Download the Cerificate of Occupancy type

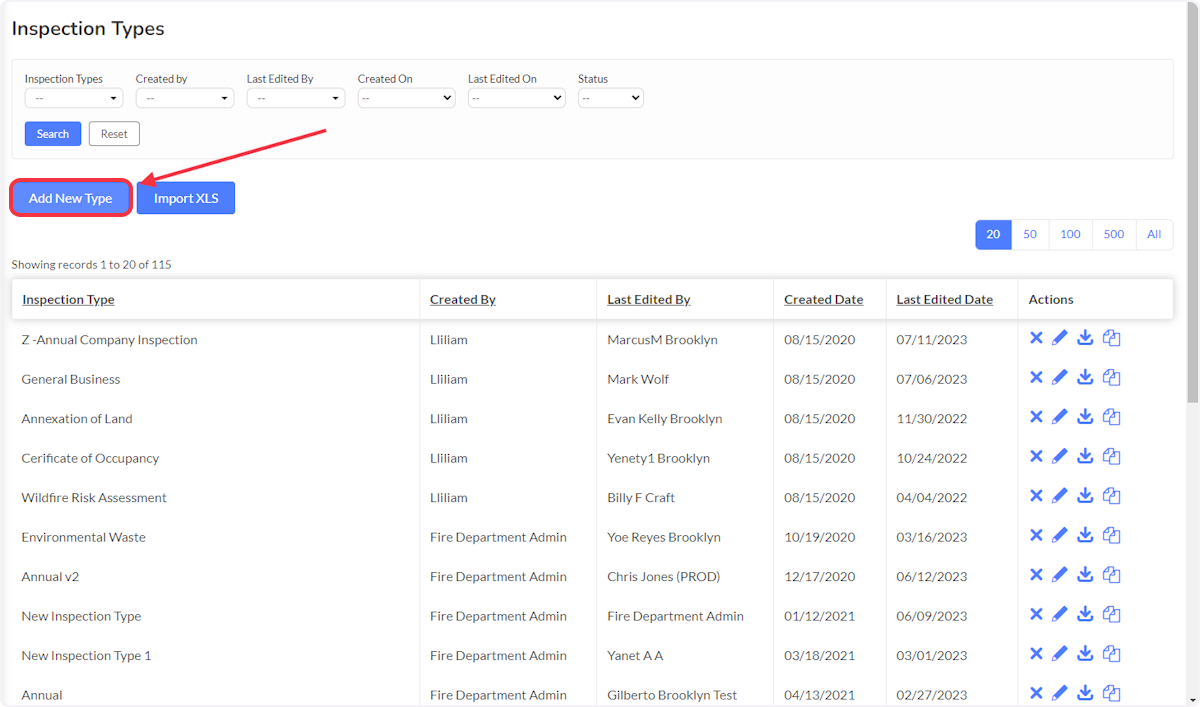click(x=1085, y=456)
